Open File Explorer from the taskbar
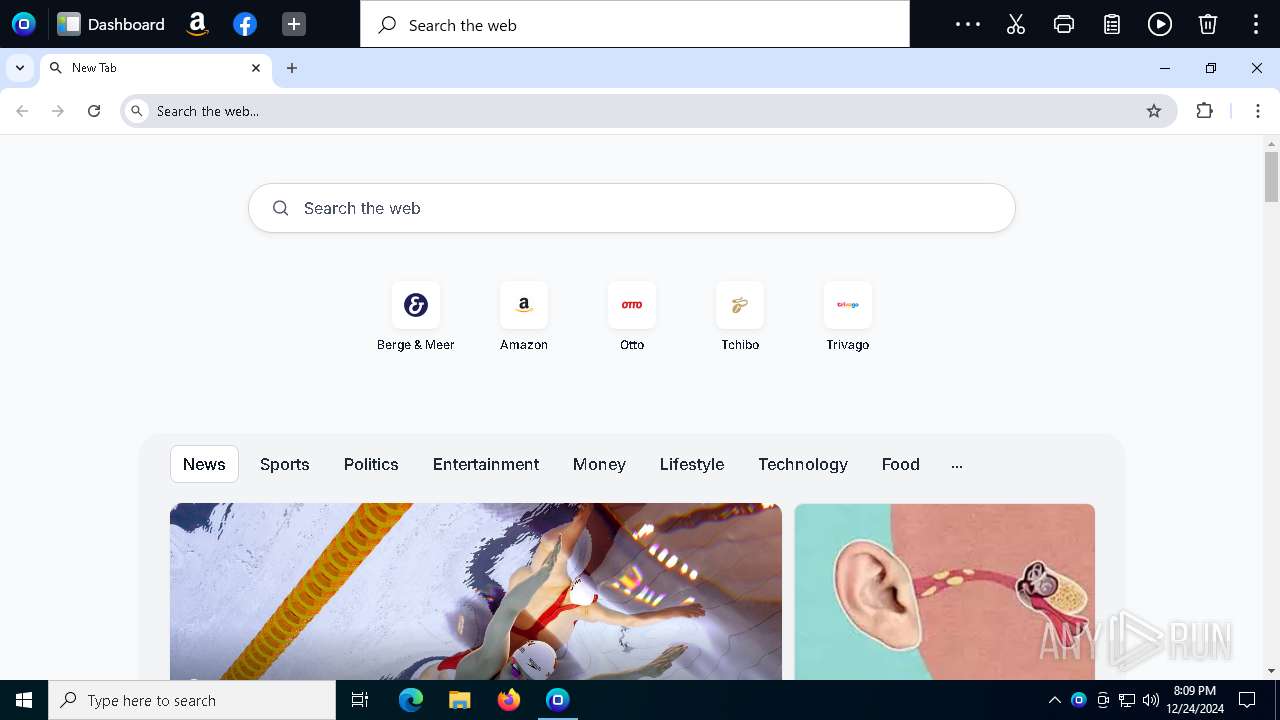The image size is (1280, 720). pyautogui.click(x=460, y=700)
